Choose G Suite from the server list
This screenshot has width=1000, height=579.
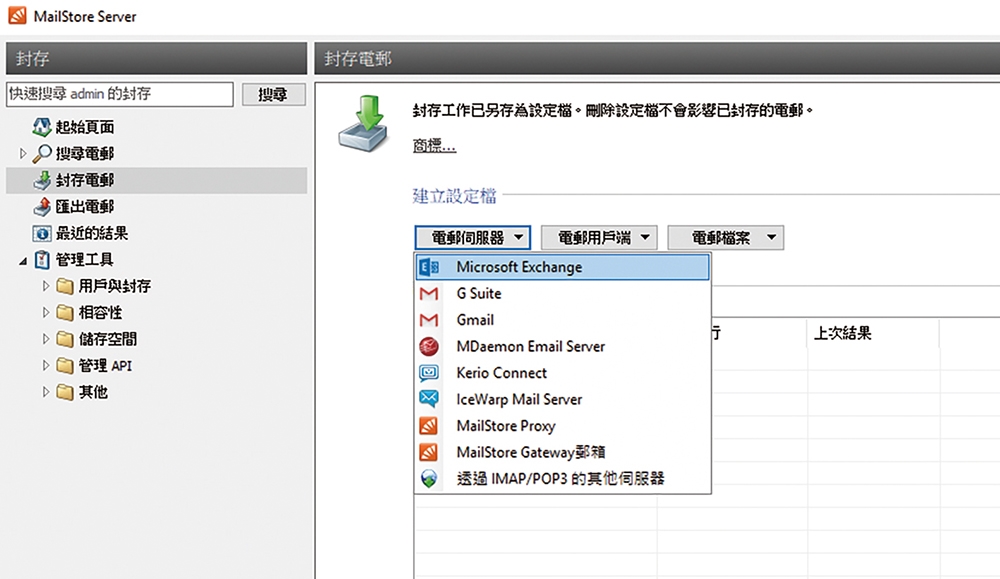point(562,293)
